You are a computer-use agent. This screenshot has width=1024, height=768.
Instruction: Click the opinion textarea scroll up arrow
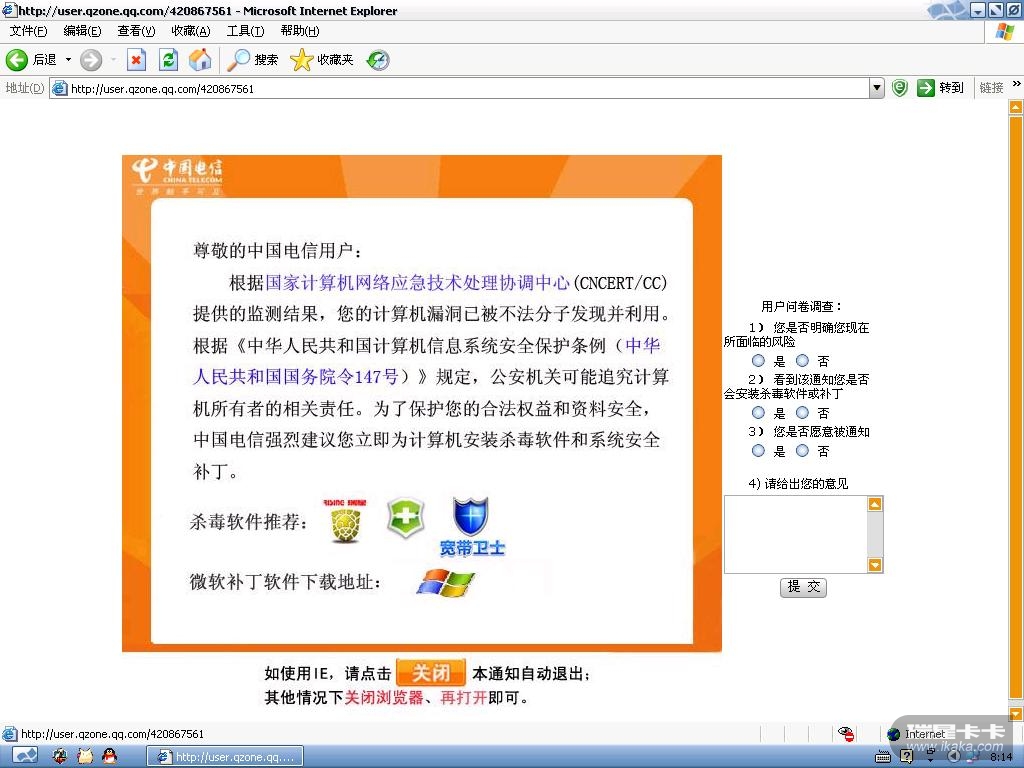tap(875, 504)
